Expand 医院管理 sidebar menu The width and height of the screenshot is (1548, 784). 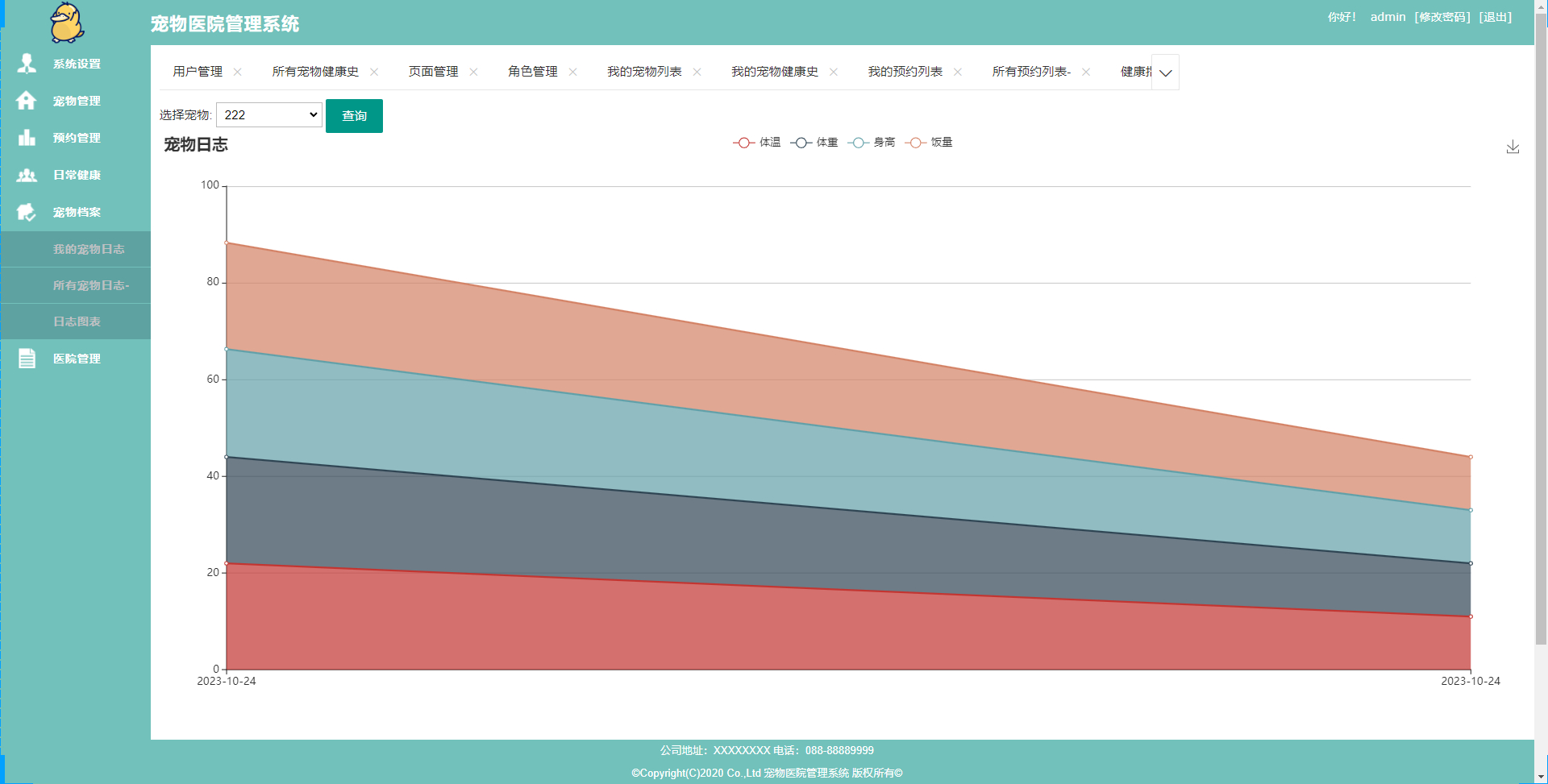(x=76, y=359)
